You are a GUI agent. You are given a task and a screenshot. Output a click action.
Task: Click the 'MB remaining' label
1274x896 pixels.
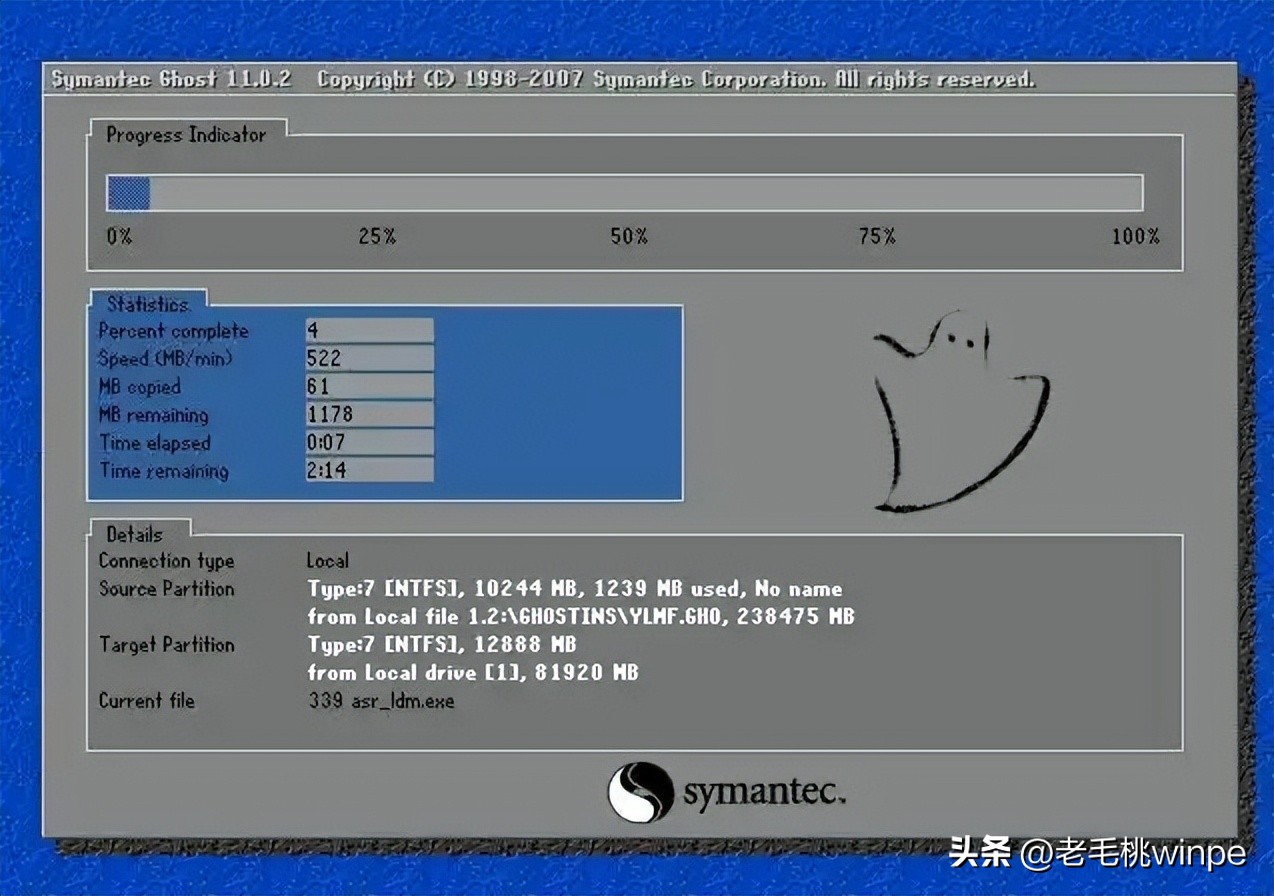(x=153, y=415)
